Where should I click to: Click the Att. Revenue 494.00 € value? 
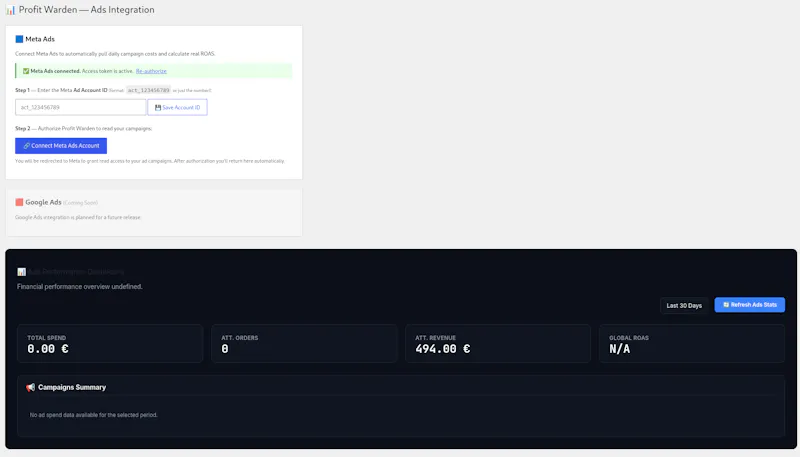click(x=443, y=349)
